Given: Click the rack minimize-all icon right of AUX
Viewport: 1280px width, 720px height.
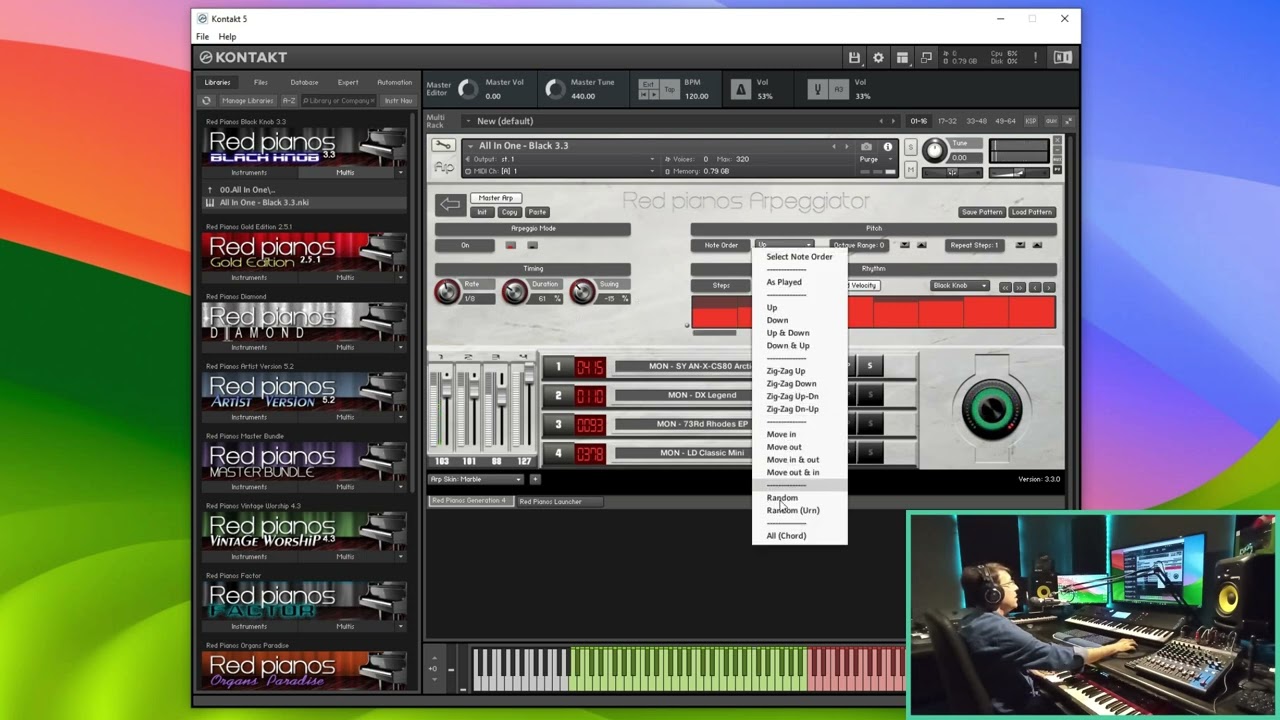Looking at the screenshot, I should [1068, 121].
